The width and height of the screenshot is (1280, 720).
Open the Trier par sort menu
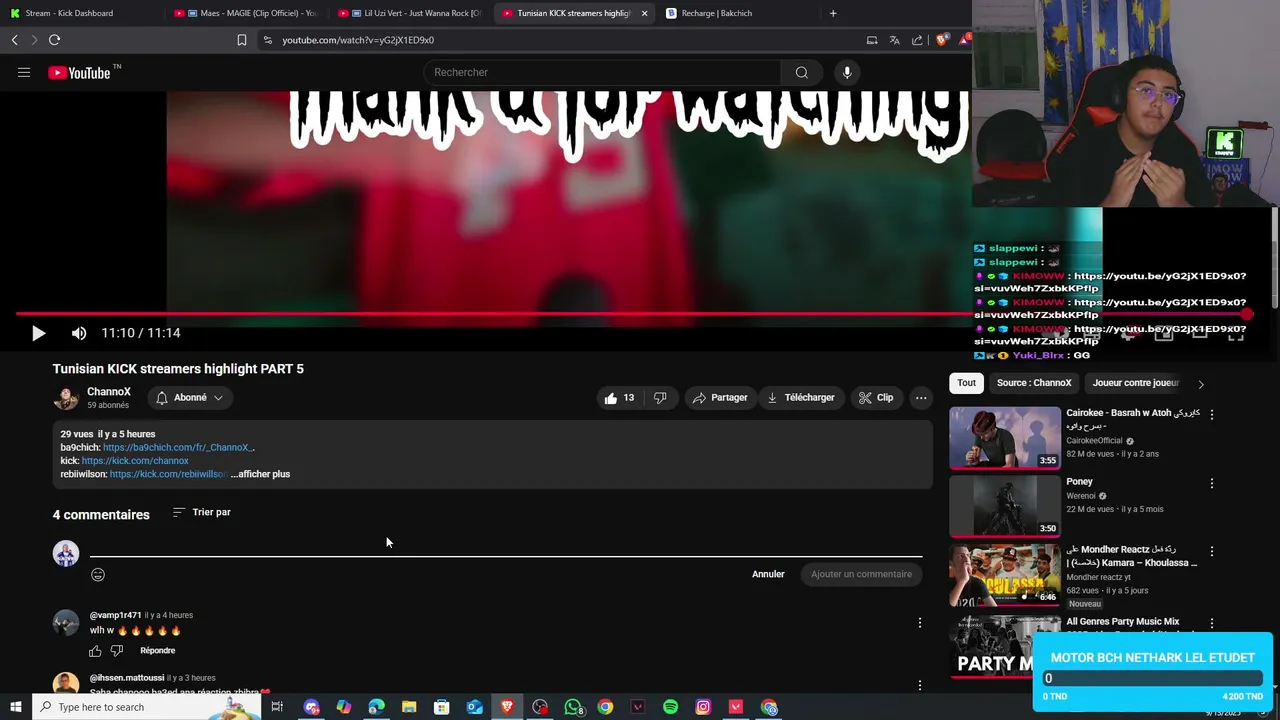point(201,512)
